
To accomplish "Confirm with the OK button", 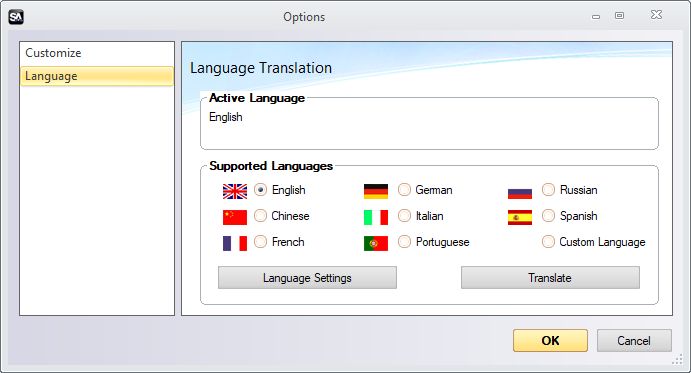I will [550, 340].
